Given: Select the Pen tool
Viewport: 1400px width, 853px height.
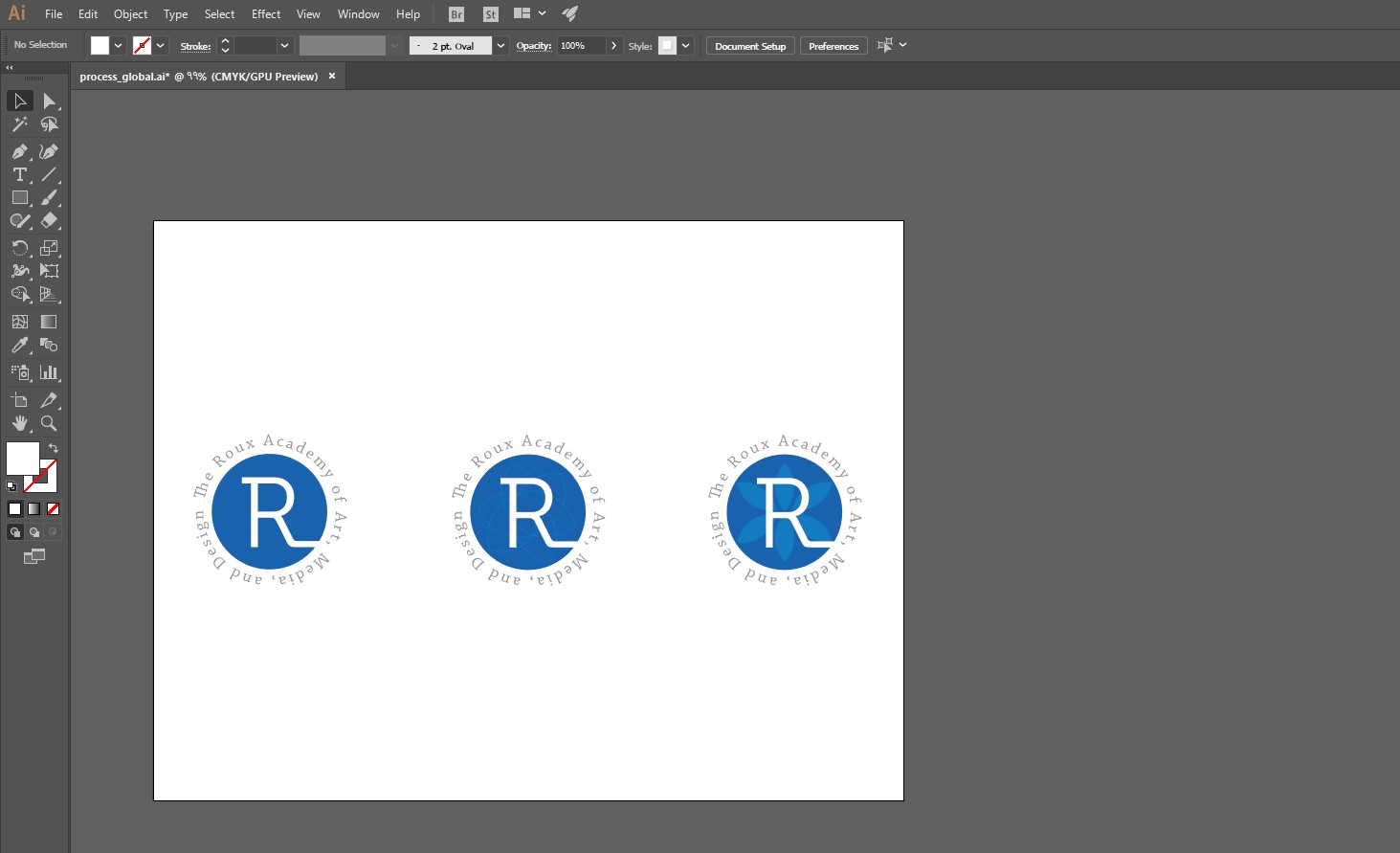Looking at the screenshot, I should point(20,151).
